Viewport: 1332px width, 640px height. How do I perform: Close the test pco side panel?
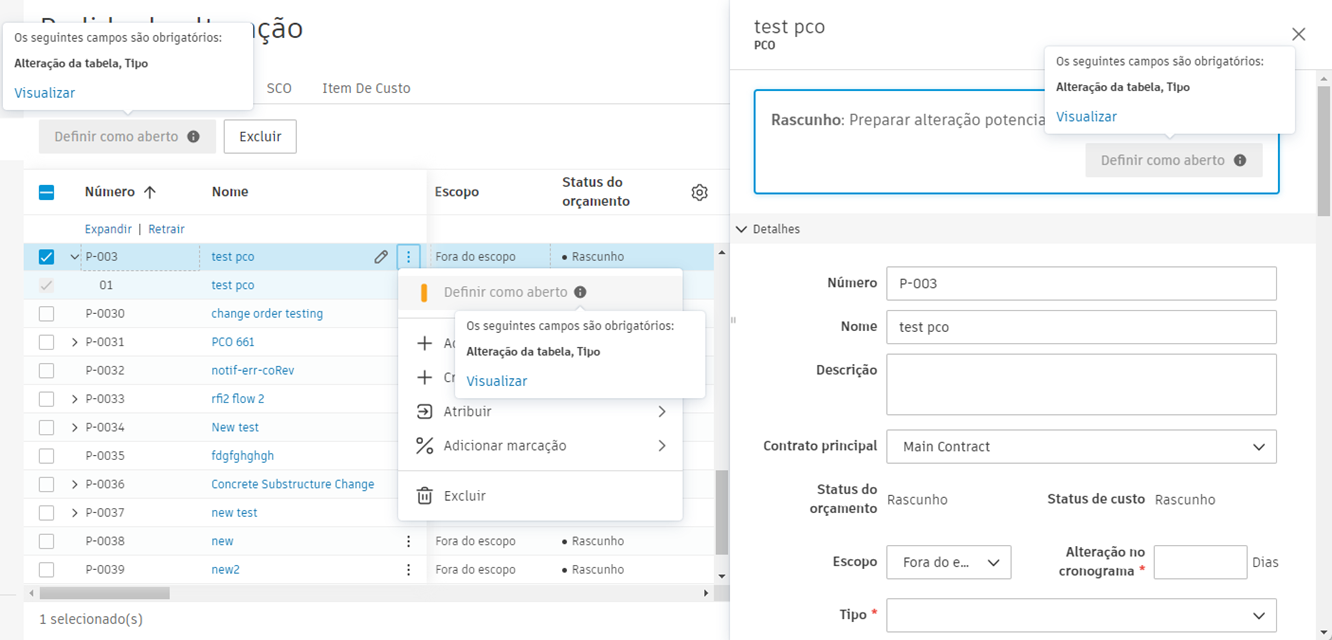click(1298, 34)
